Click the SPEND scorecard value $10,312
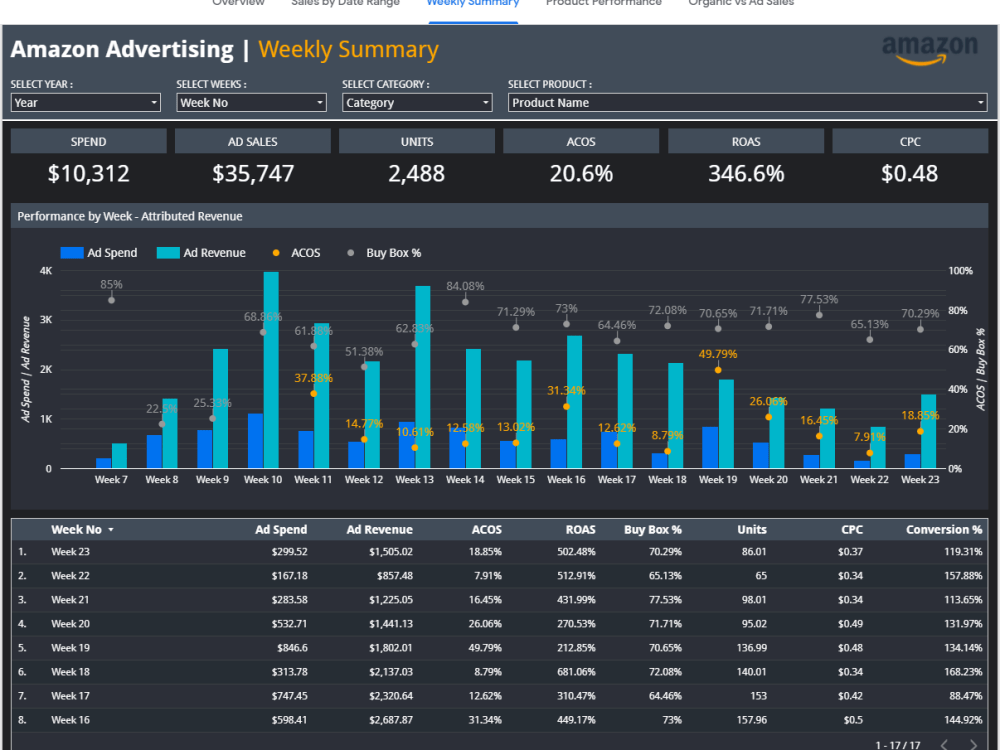1000x750 pixels. (89, 173)
